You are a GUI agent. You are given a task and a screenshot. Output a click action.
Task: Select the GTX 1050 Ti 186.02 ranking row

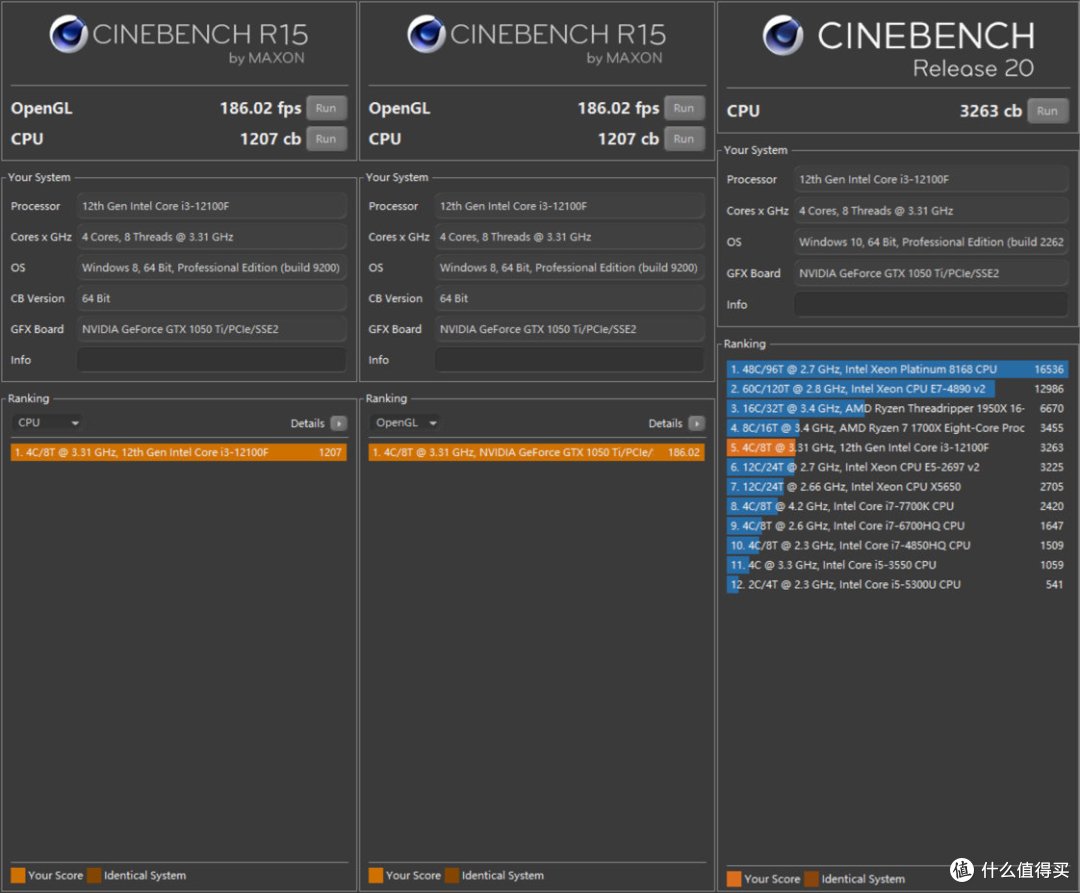[x=536, y=452]
